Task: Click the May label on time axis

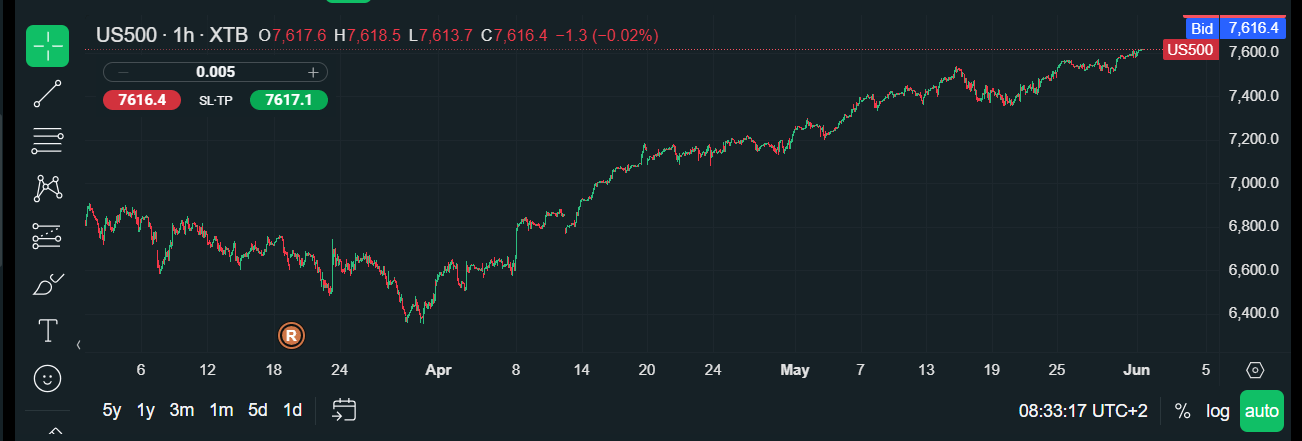Action: [x=795, y=370]
